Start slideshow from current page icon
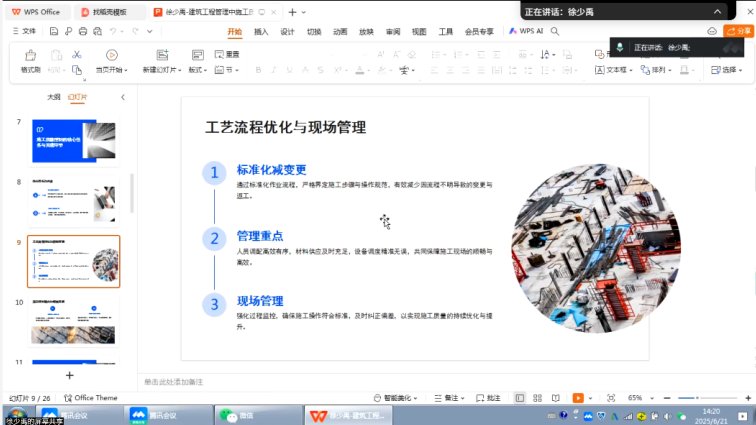Screen dimensions: 756x425 pyautogui.click(x=111, y=55)
